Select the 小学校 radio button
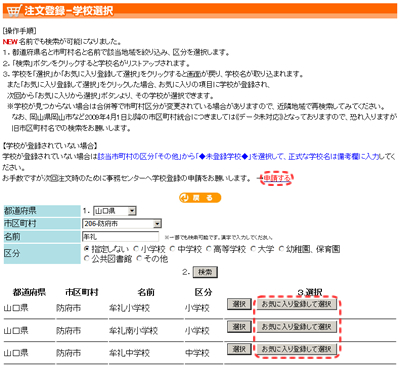This screenshot has width=400, height=370. point(136,249)
